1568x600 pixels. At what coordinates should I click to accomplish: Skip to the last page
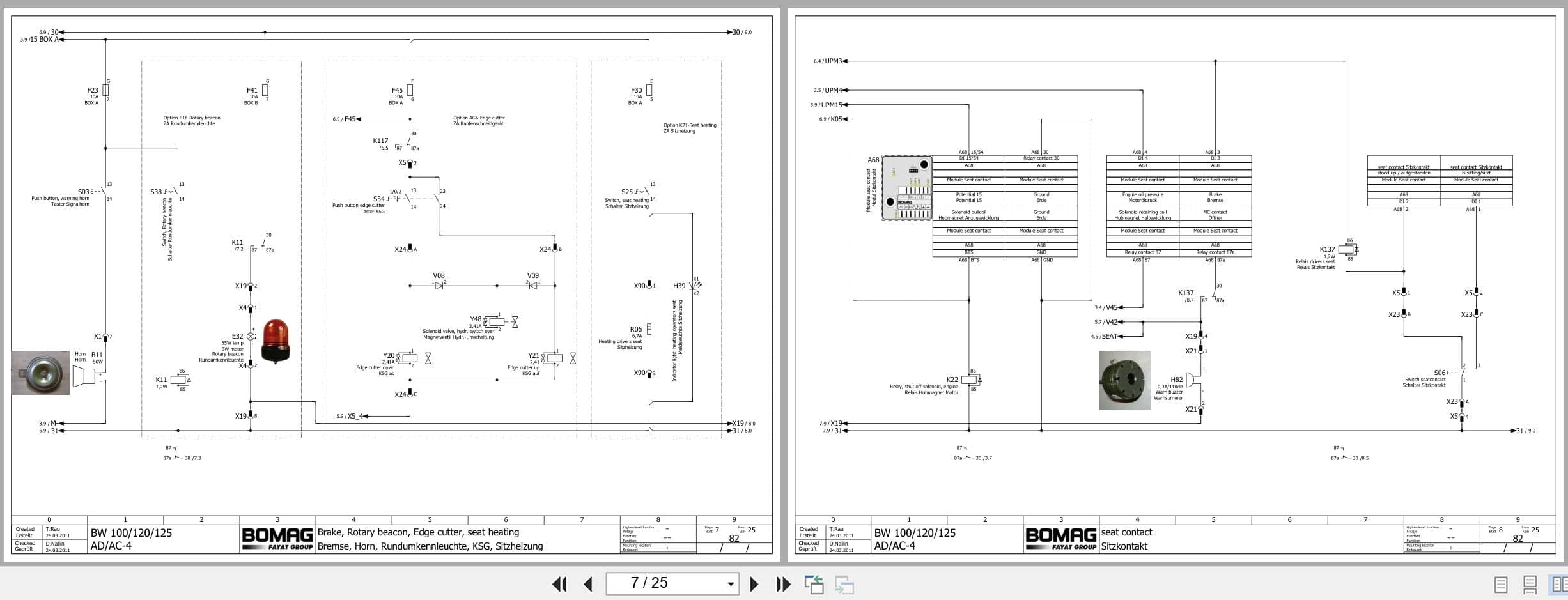point(781,583)
